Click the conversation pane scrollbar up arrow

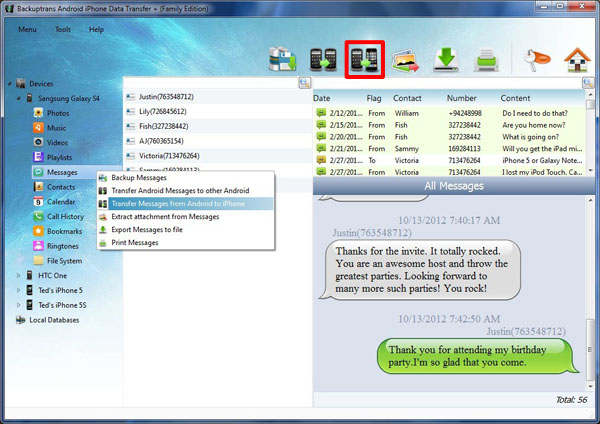[590, 200]
